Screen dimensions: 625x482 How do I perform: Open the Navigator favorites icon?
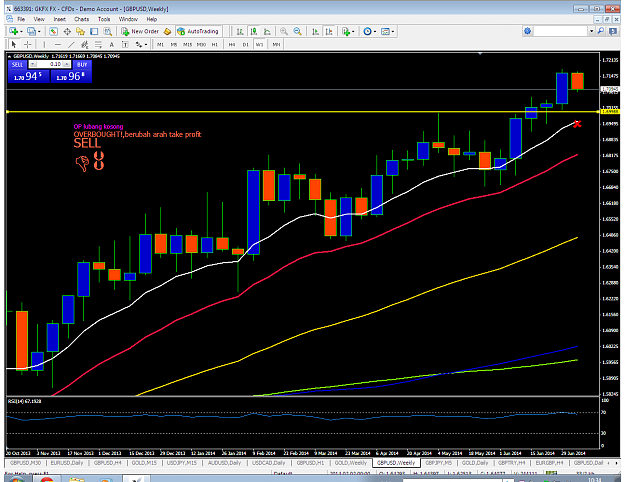[81, 31]
